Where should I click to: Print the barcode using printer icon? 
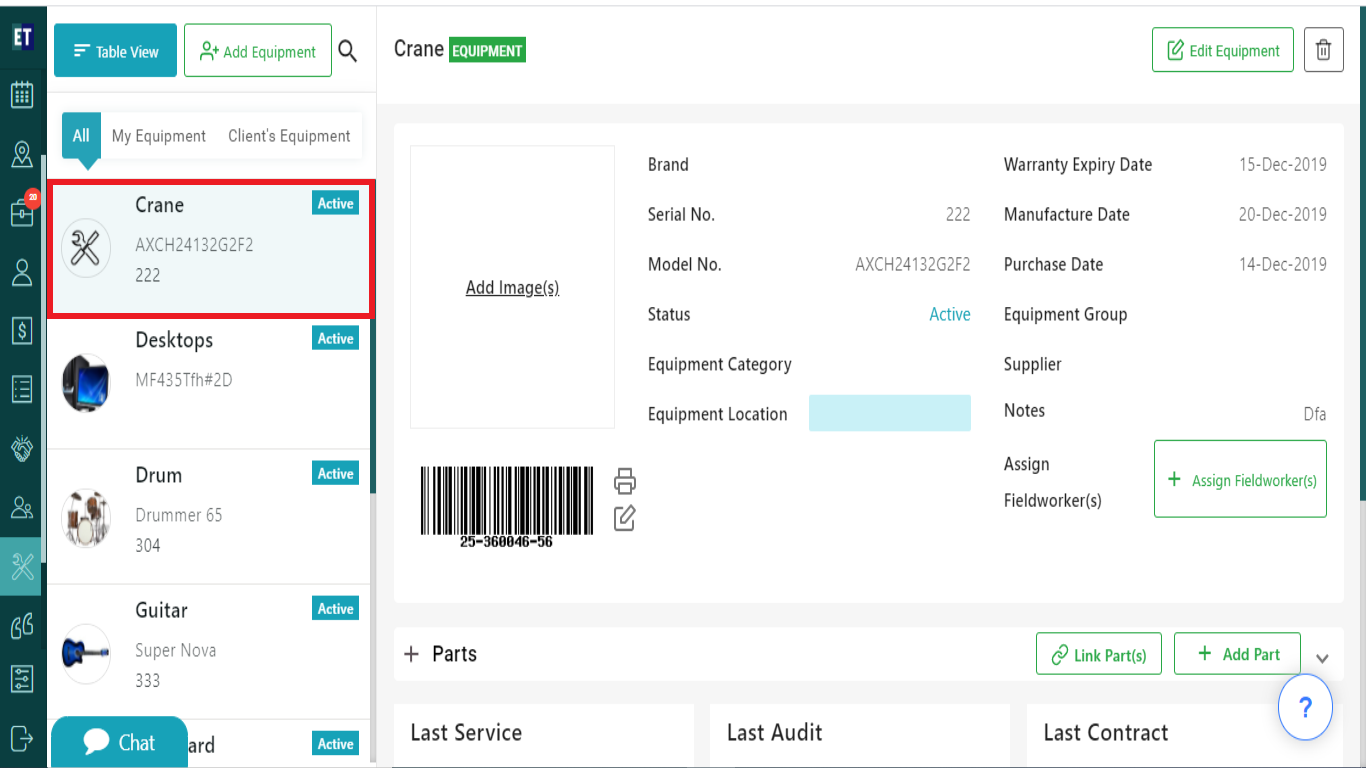point(625,481)
